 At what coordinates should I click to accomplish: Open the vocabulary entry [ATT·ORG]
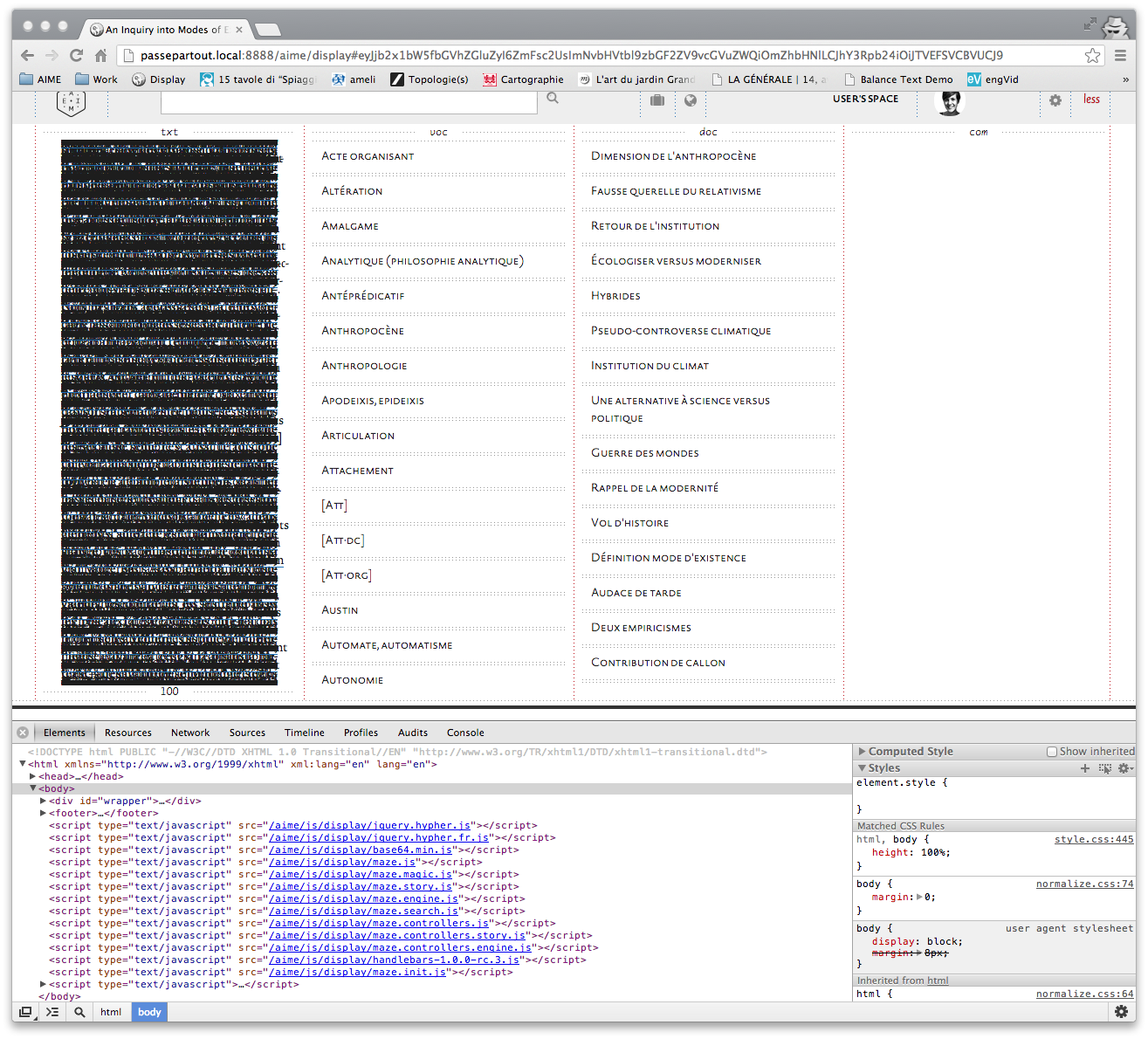coord(347,575)
